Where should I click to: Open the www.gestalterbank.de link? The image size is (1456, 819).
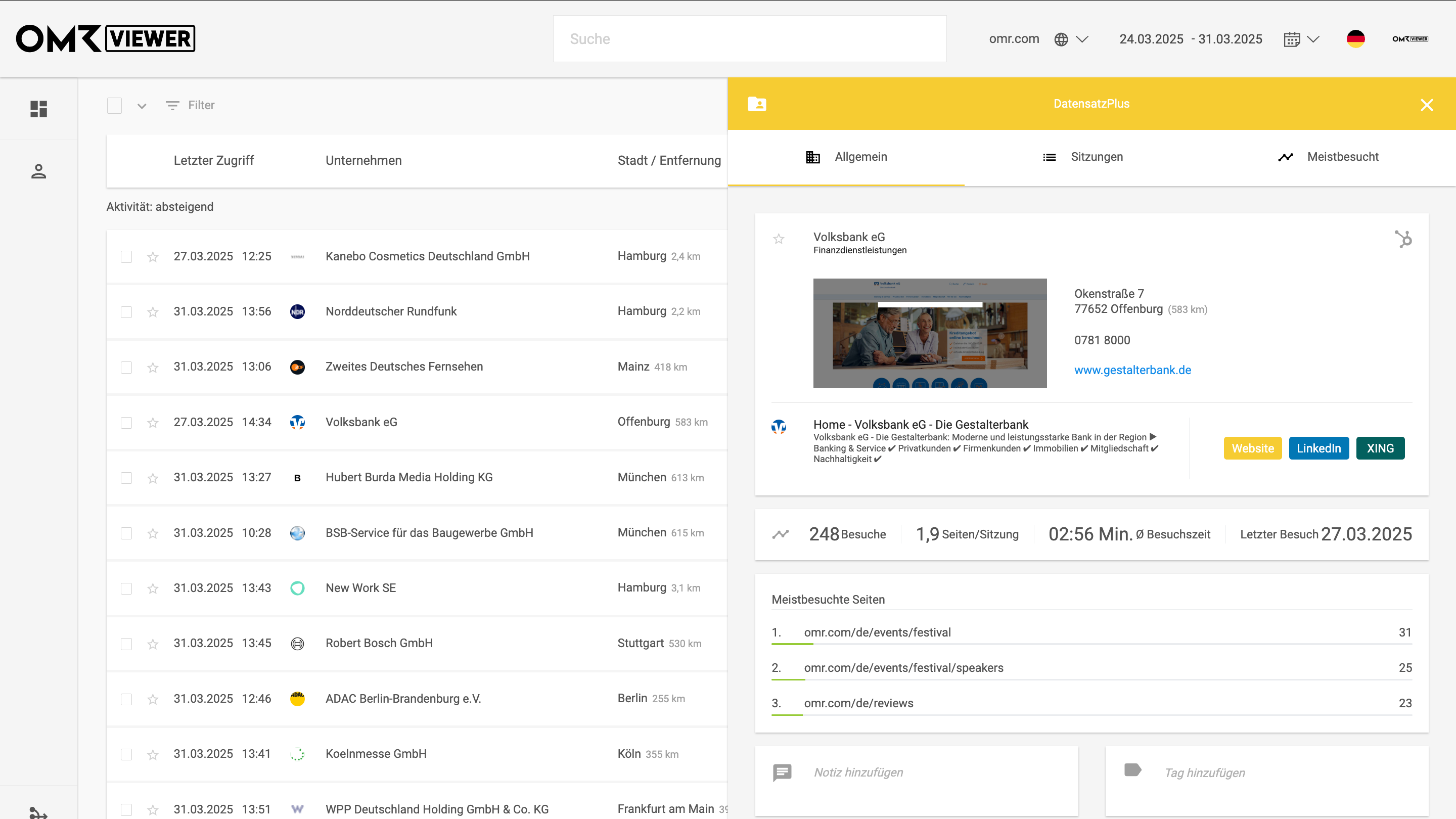tap(1132, 370)
